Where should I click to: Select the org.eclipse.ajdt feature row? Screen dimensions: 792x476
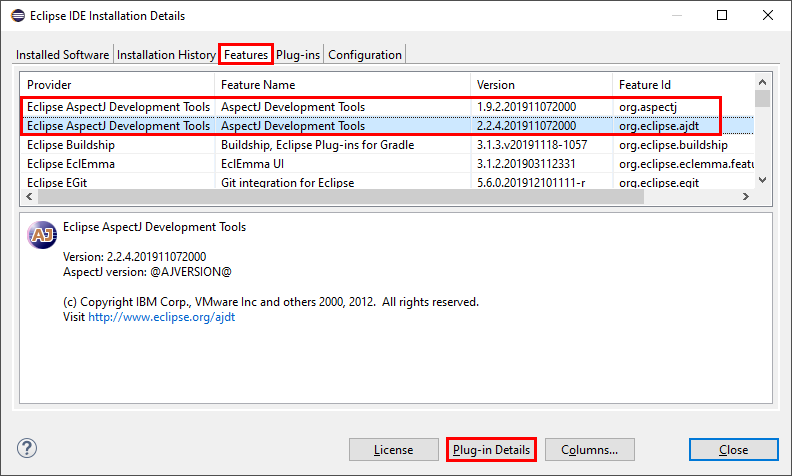(x=387, y=126)
